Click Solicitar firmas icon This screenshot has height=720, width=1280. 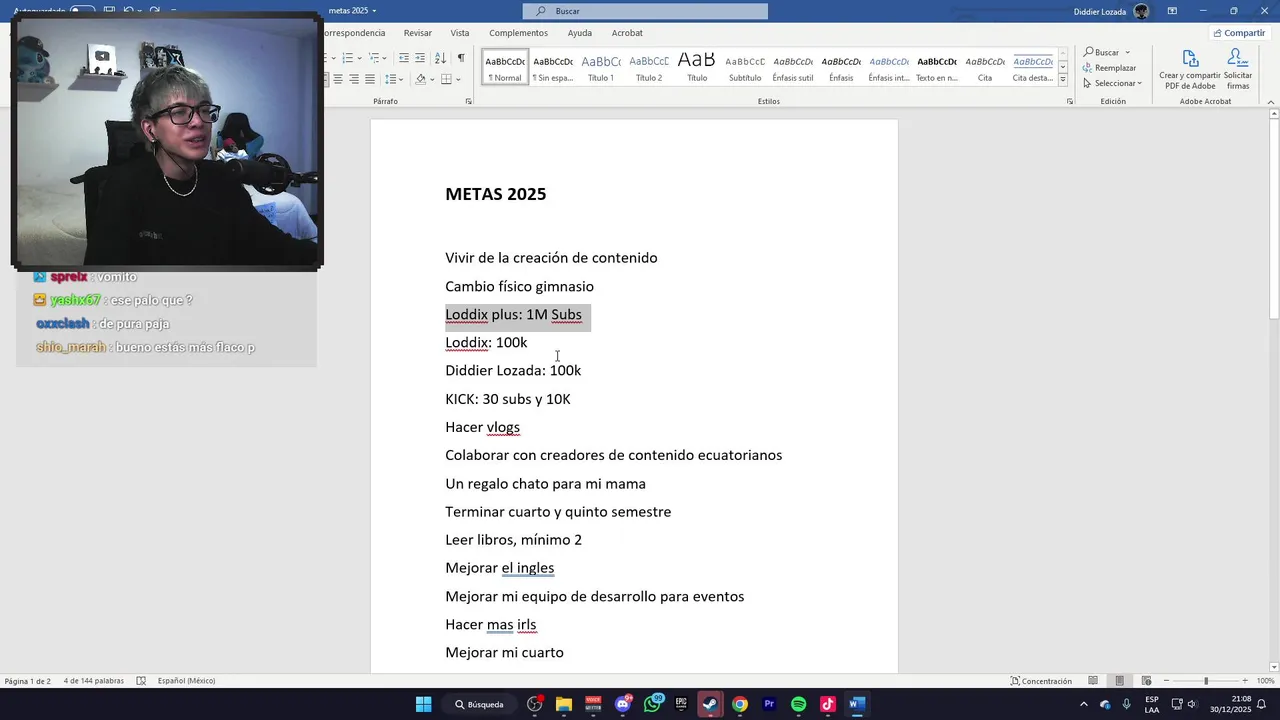(x=1238, y=70)
